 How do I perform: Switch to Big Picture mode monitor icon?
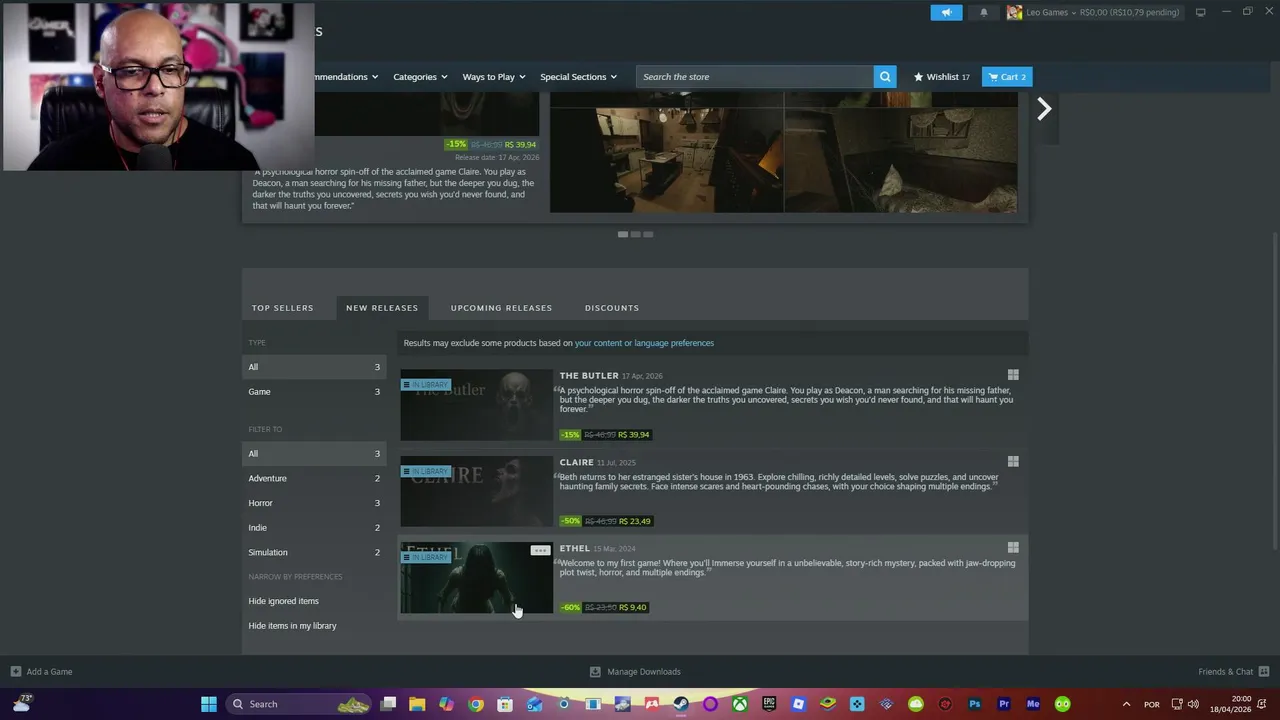coord(1200,12)
